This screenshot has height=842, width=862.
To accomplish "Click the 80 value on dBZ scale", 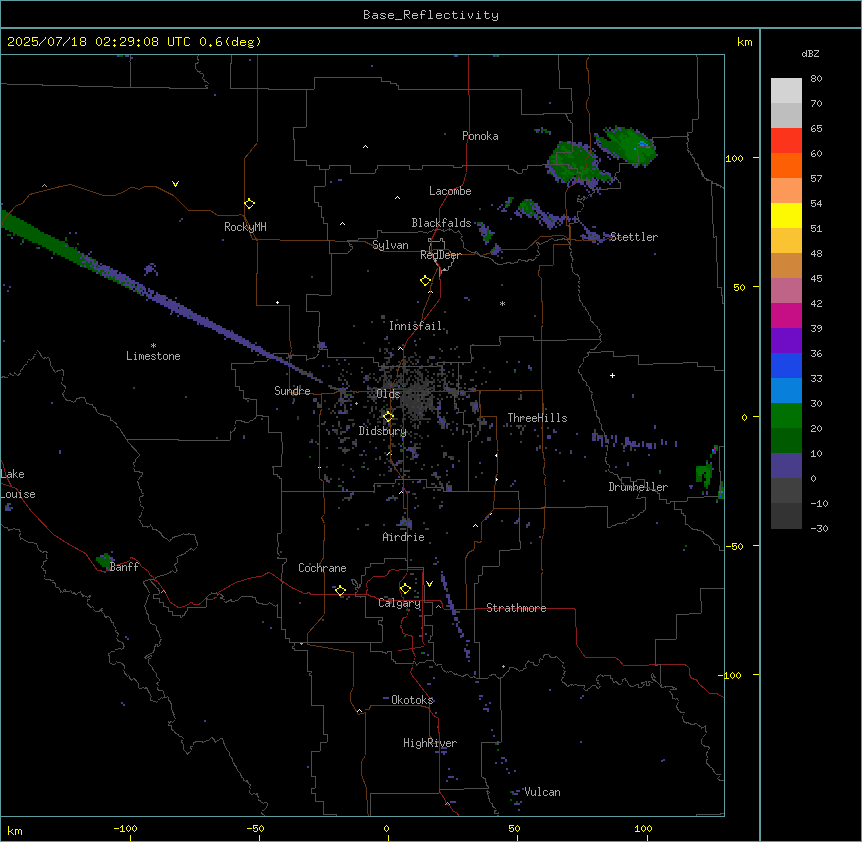I will pyautogui.click(x=816, y=79).
